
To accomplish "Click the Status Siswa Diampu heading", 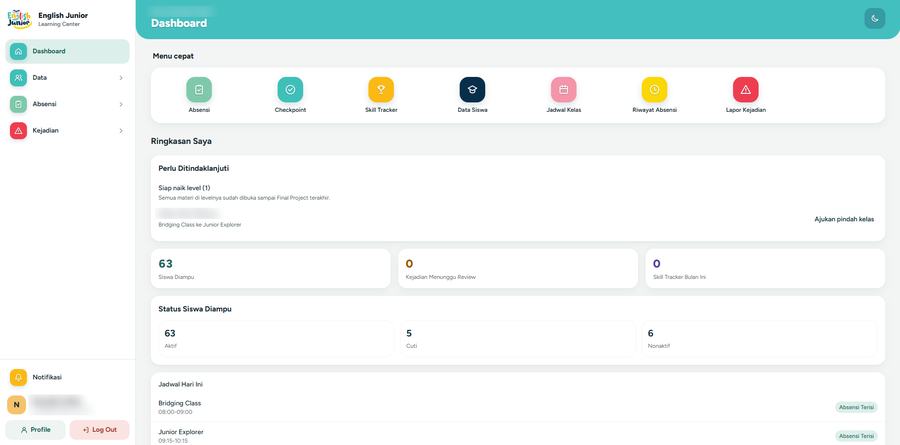I will (x=195, y=309).
